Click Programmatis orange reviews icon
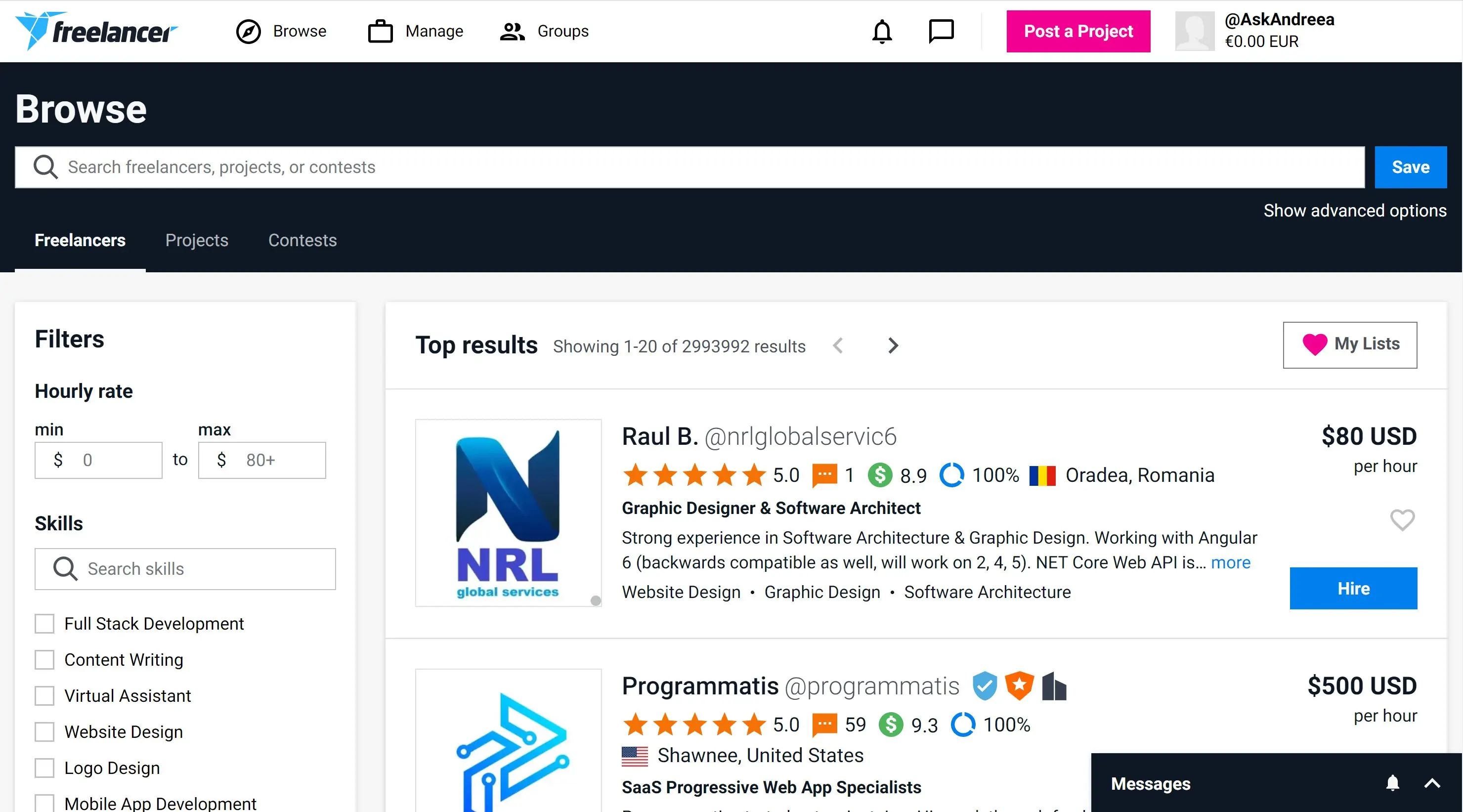The height and width of the screenshot is (812, 1463). [824, 725]
